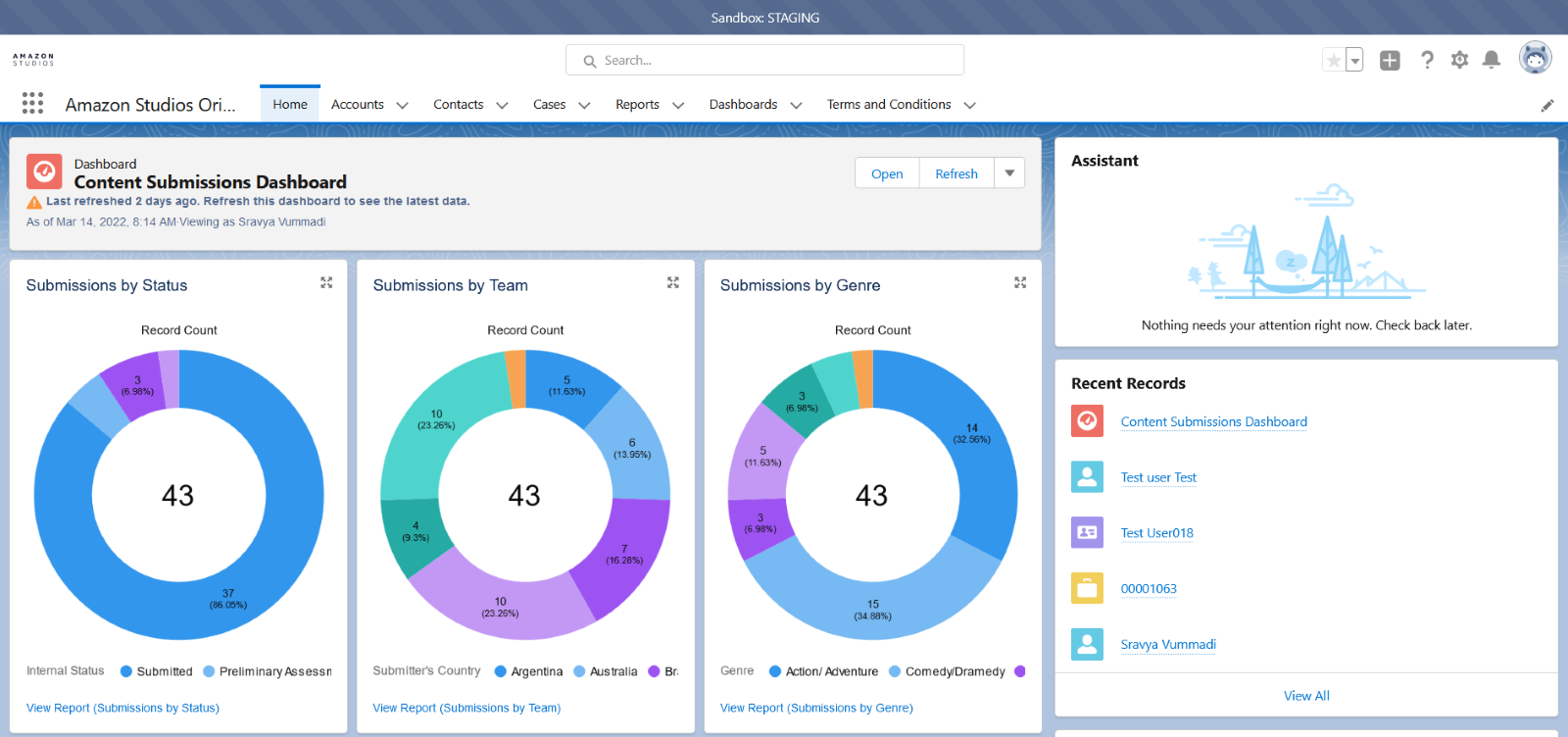This screenshot has height=737, width=1568.
Task: Open the Setup gear icon
Action: tap(1459, 60)
